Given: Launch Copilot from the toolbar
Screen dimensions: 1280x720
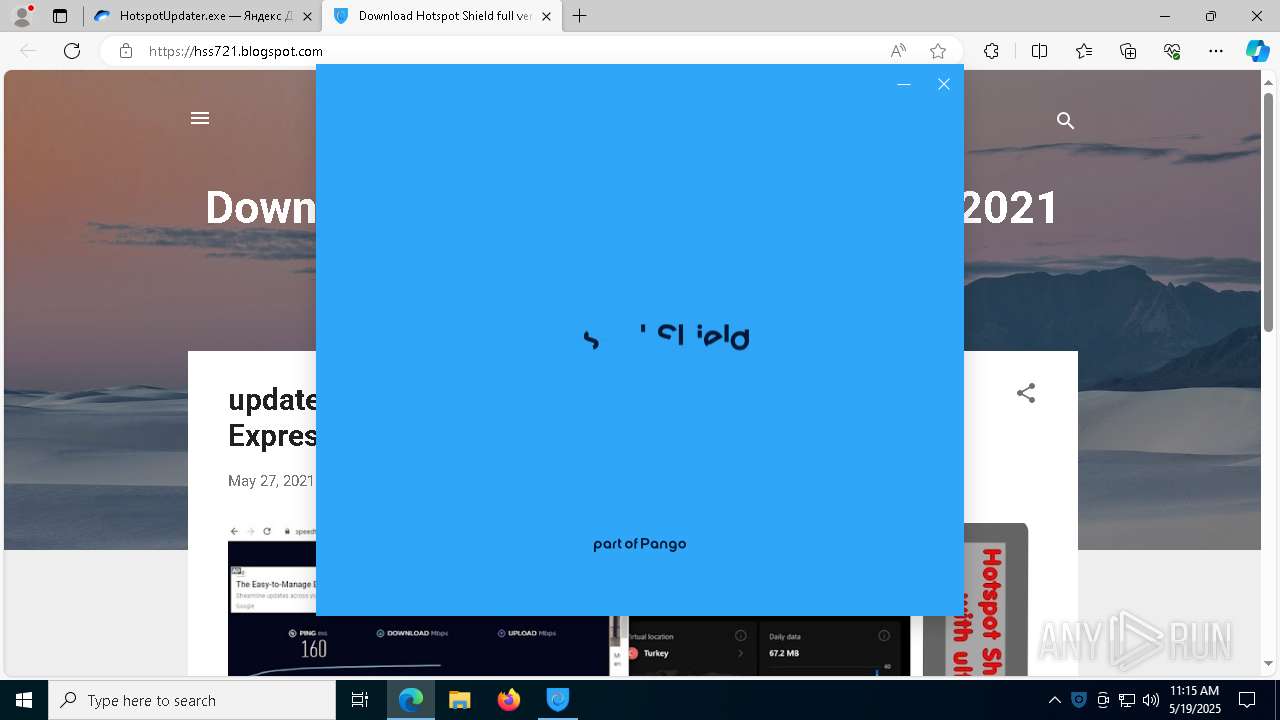Looking at the screenshot, I should point(1257,51).
